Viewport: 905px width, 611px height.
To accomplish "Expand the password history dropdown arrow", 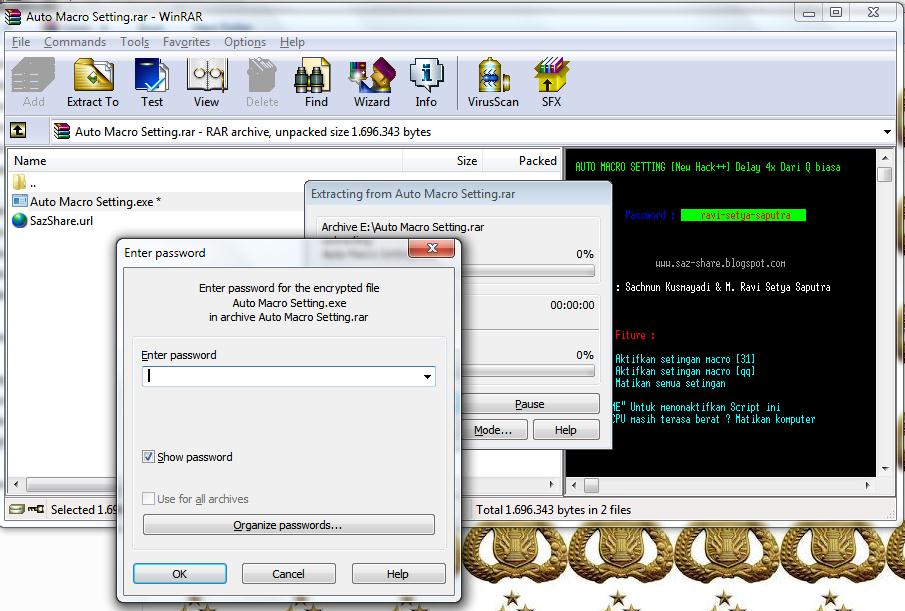I will point(427,377).
